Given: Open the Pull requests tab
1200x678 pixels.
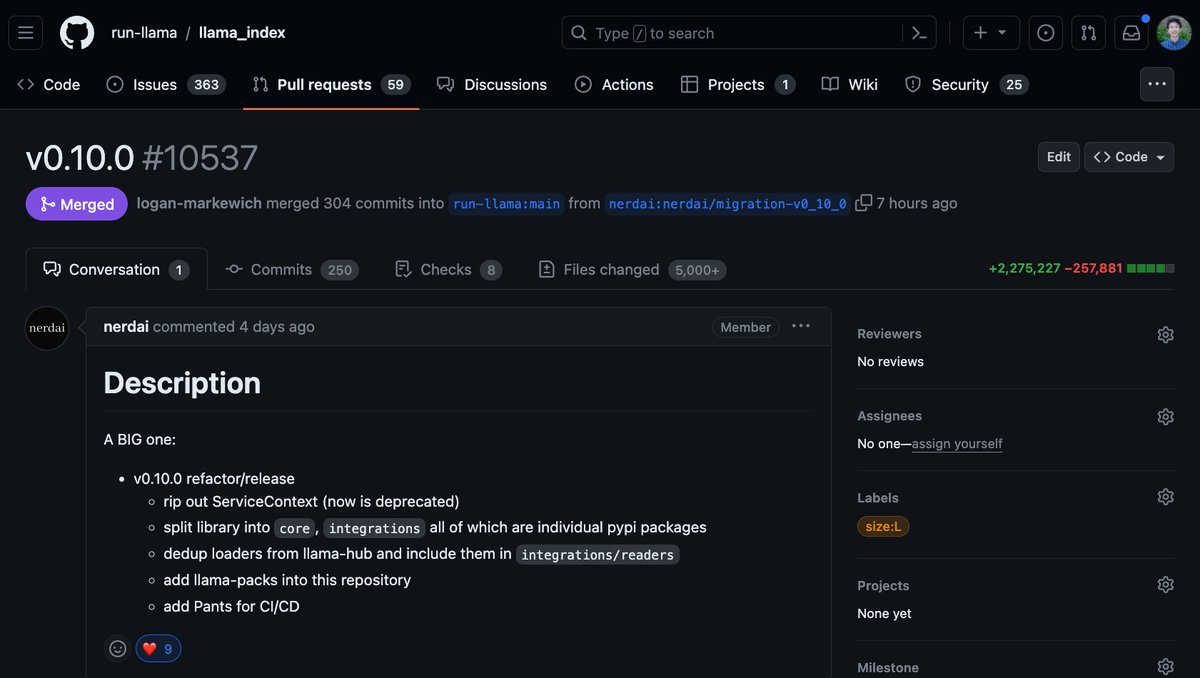Looking at the screenshot, I should pyautogui.click(x=331, y=85).
